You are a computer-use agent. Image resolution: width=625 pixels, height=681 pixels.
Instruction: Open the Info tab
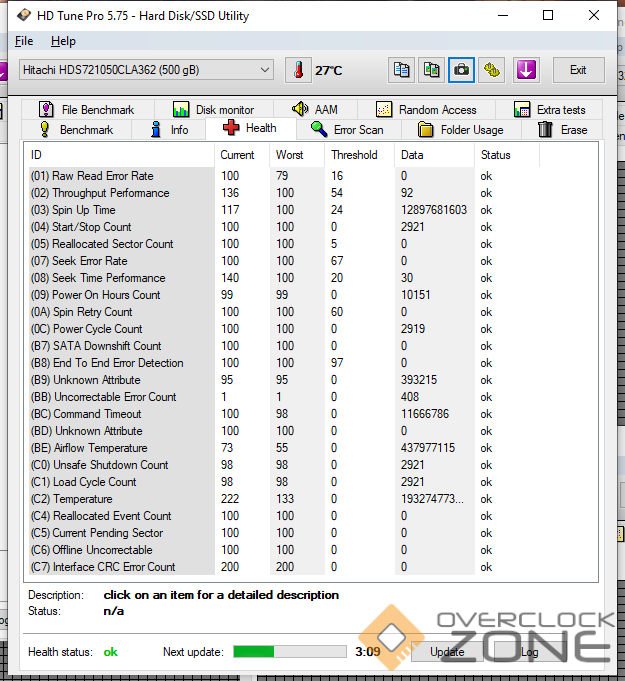tap(169, 130)
